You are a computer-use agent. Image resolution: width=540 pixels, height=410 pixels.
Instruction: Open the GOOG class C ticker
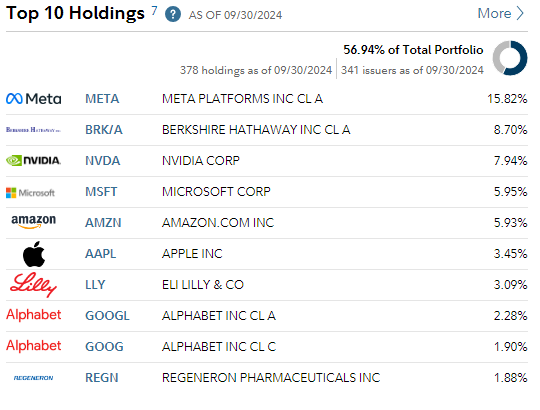tap(104, 347)
